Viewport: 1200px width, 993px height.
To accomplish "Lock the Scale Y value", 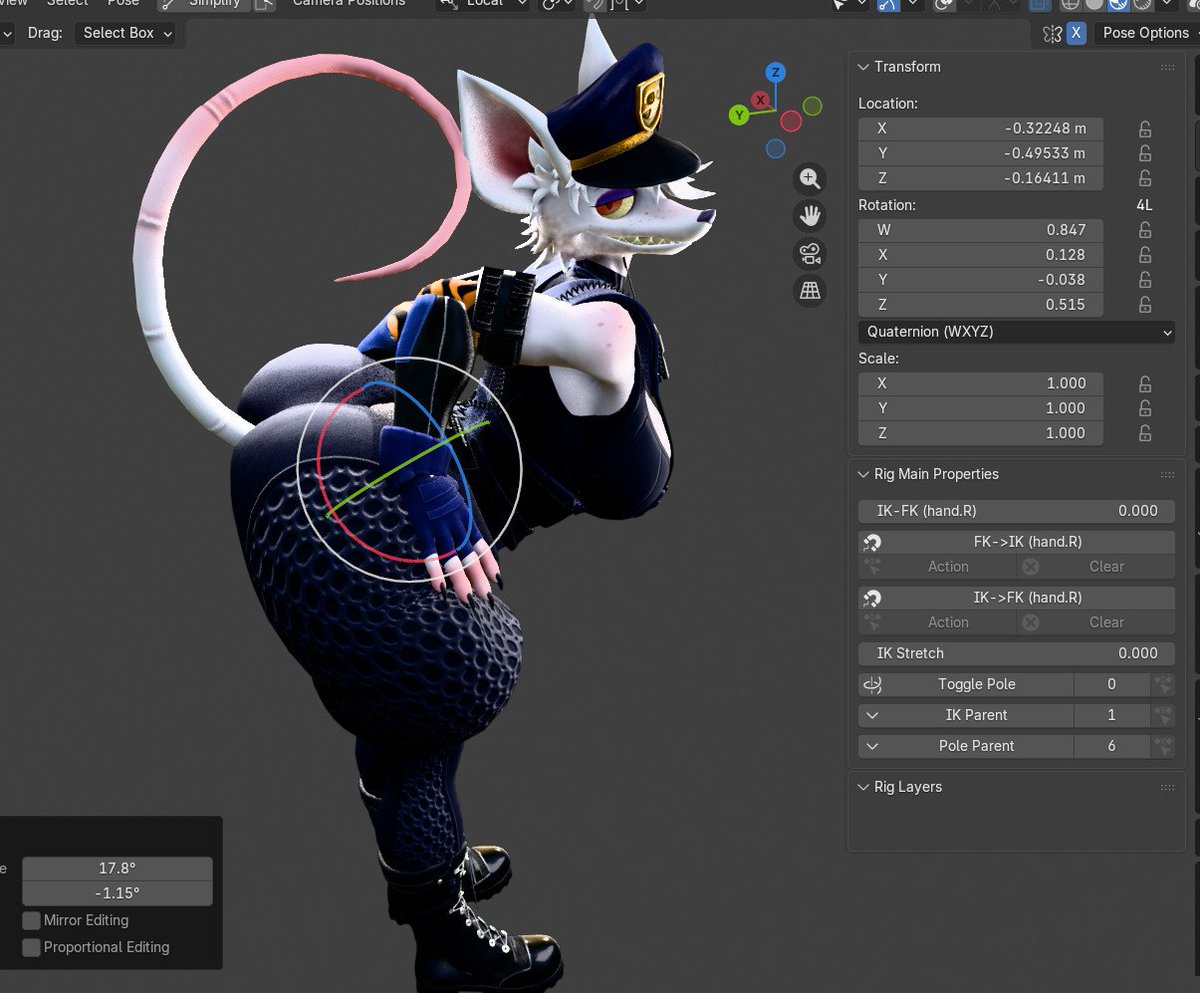I will [1145, 408].
